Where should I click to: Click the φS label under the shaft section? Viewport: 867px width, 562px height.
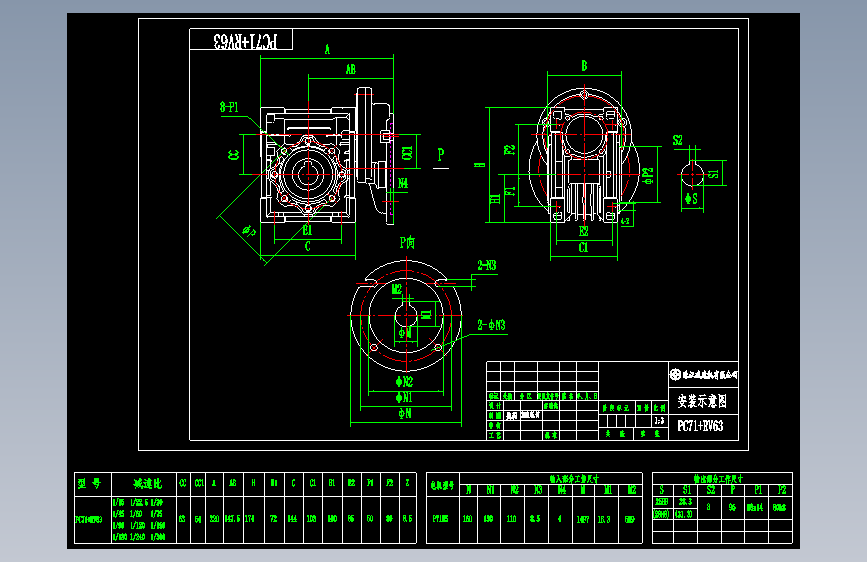pos(691,198)
